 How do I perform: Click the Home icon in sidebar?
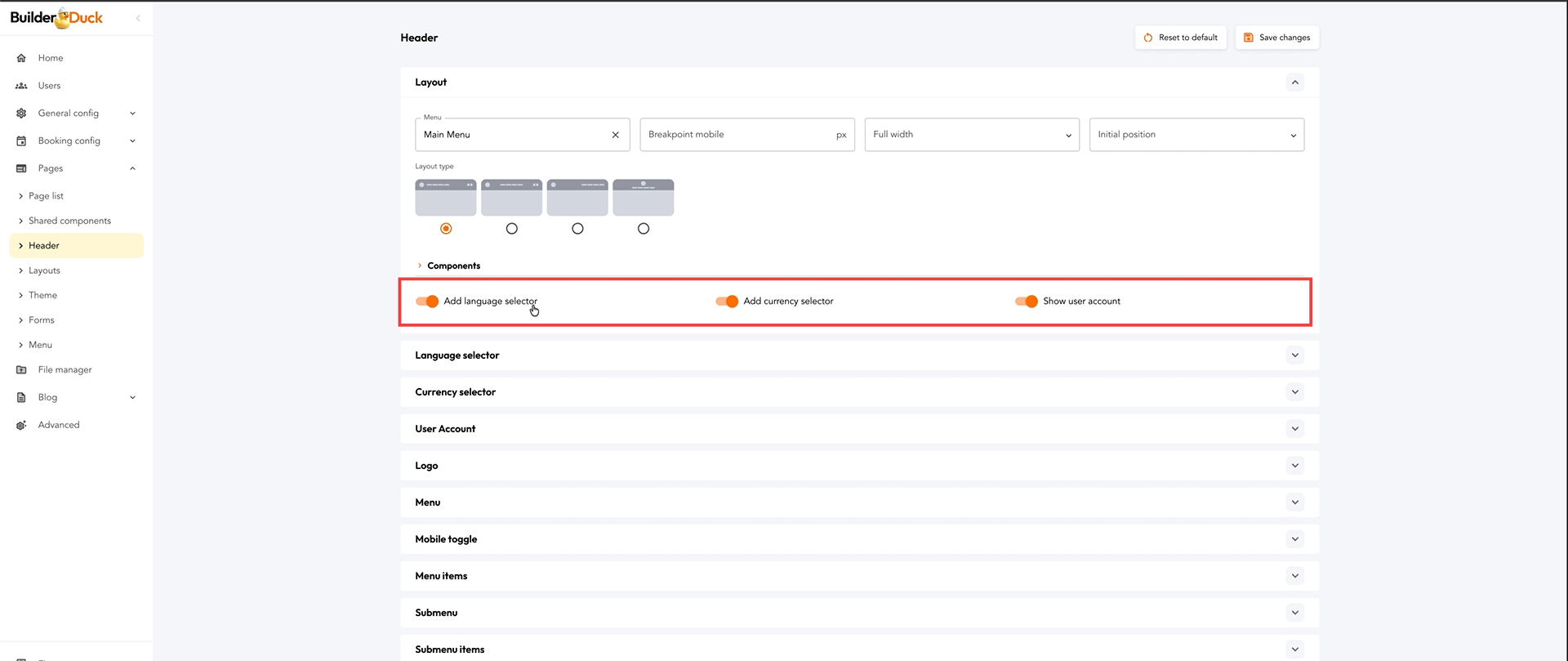[x=21, y=58]
